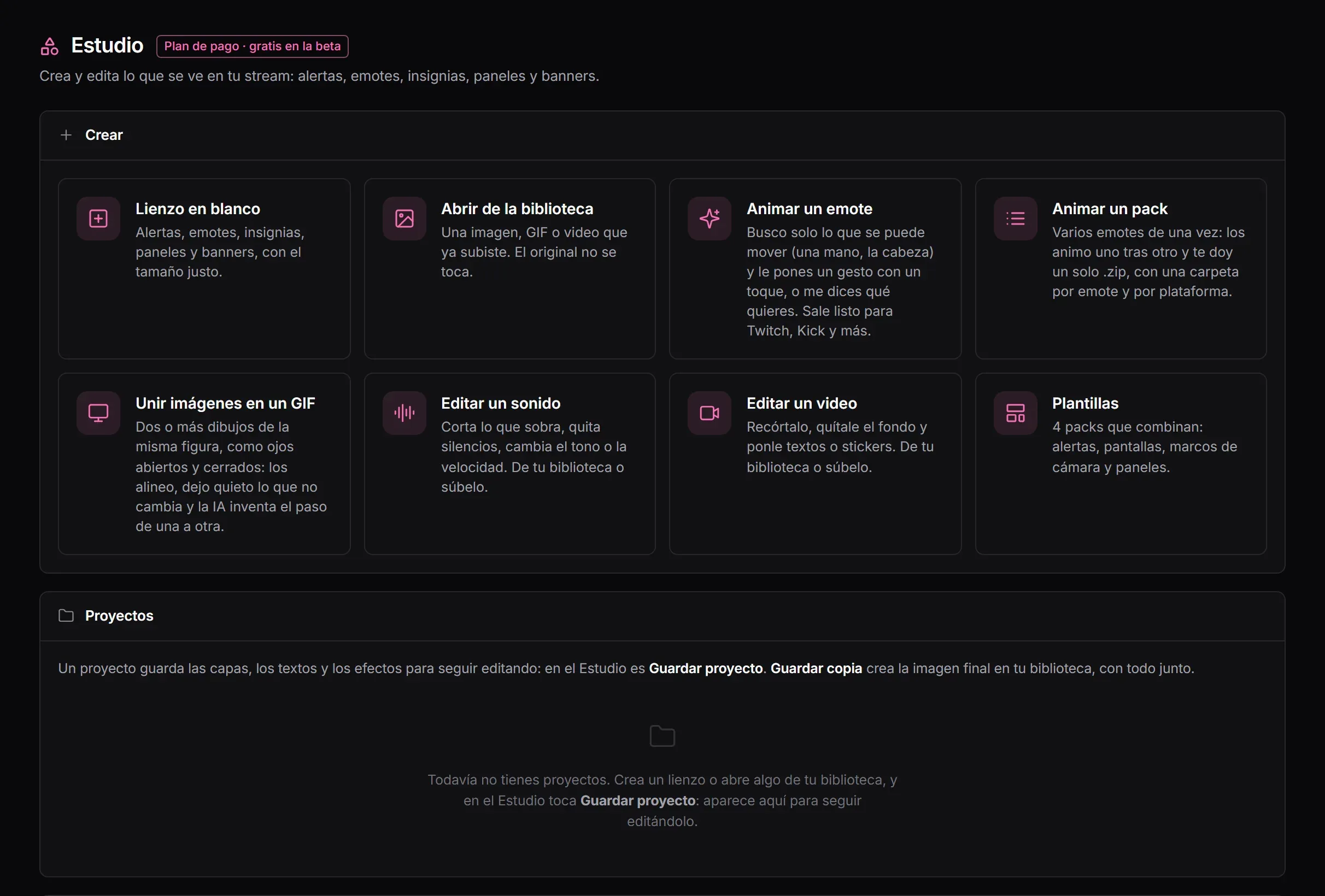Select the Animar un emote card title

(x=810, y=209)
